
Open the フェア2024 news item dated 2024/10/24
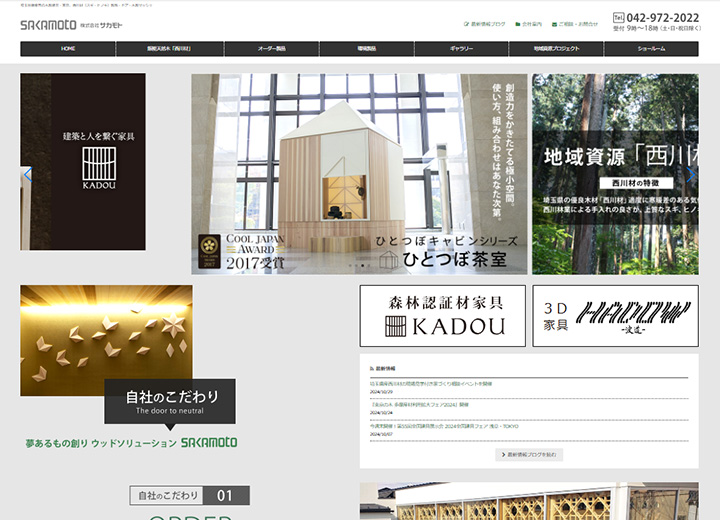coord(419,405)
